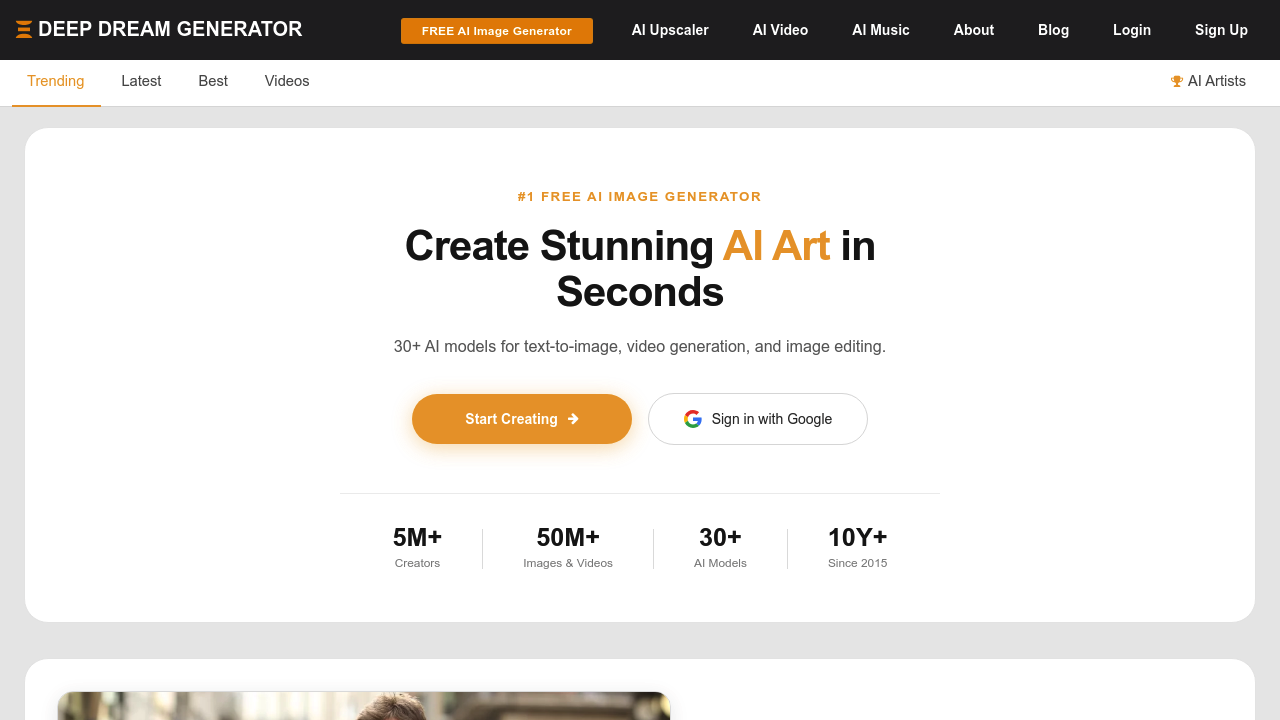Click the Login link

(1132, 30)
